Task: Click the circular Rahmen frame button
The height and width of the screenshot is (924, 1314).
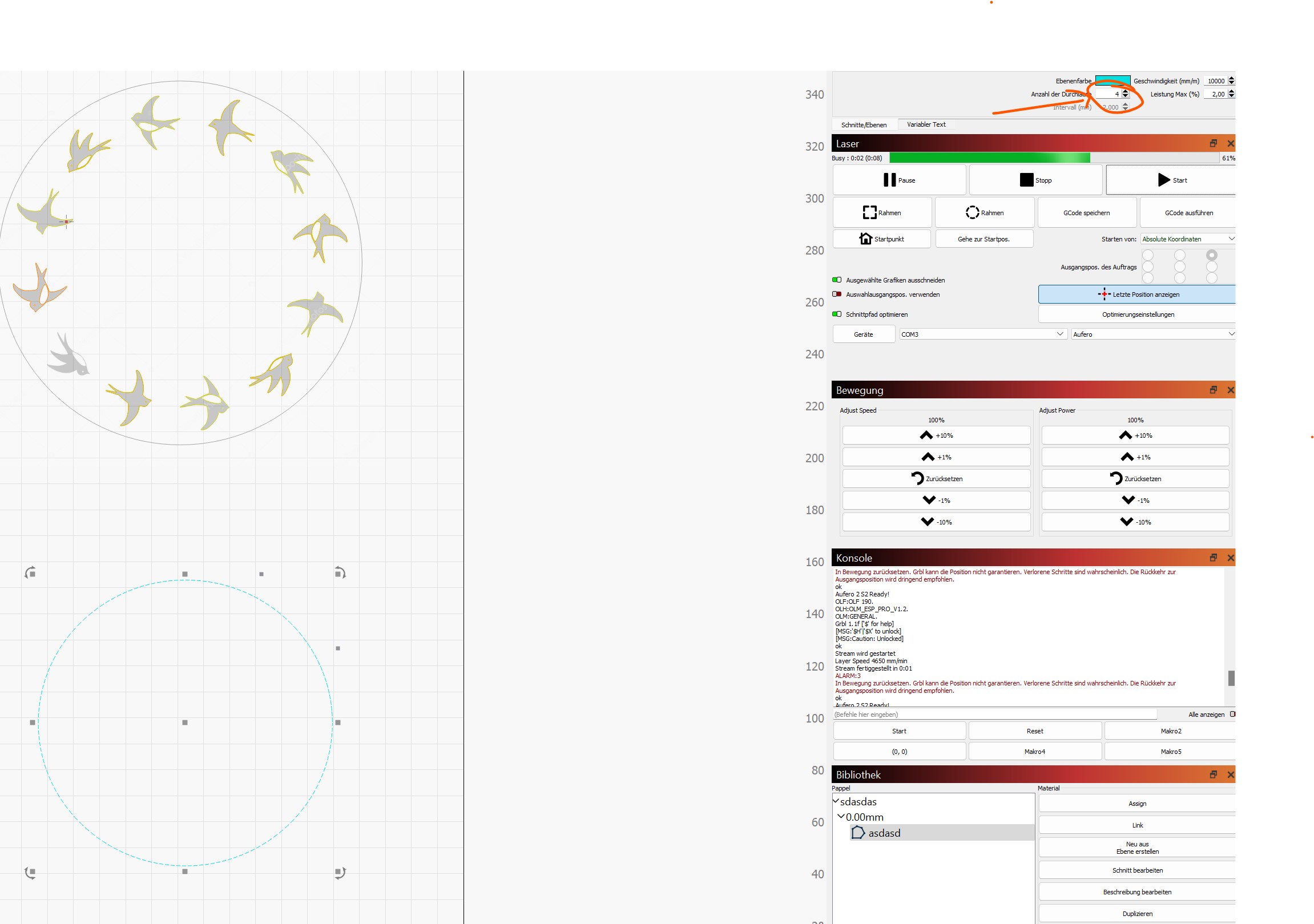Action: (x=984, y=213)
